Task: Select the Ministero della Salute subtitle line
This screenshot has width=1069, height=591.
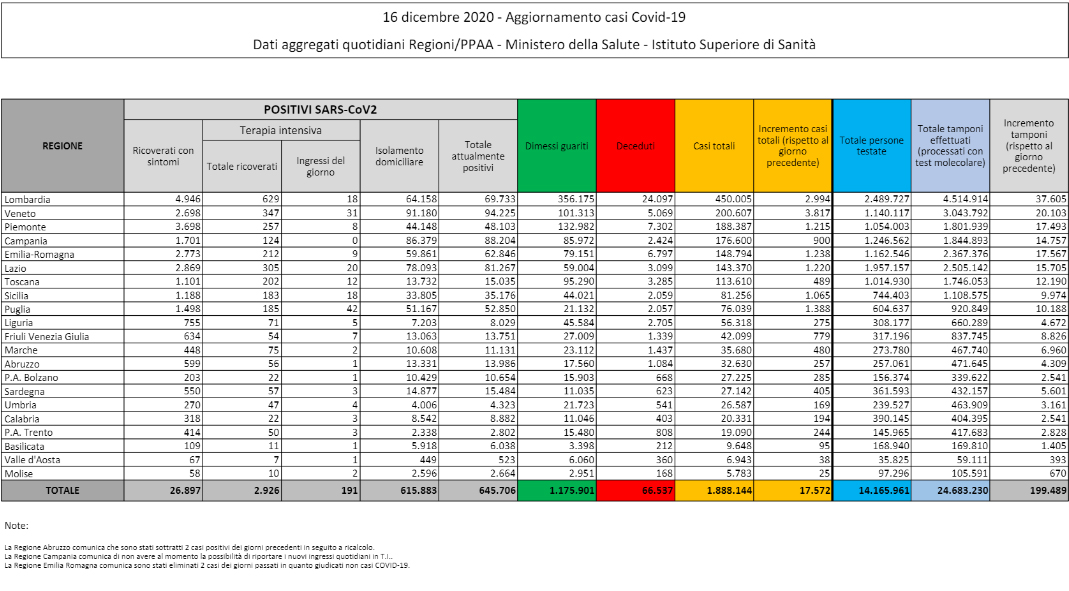Action: [x=534, y=44]
